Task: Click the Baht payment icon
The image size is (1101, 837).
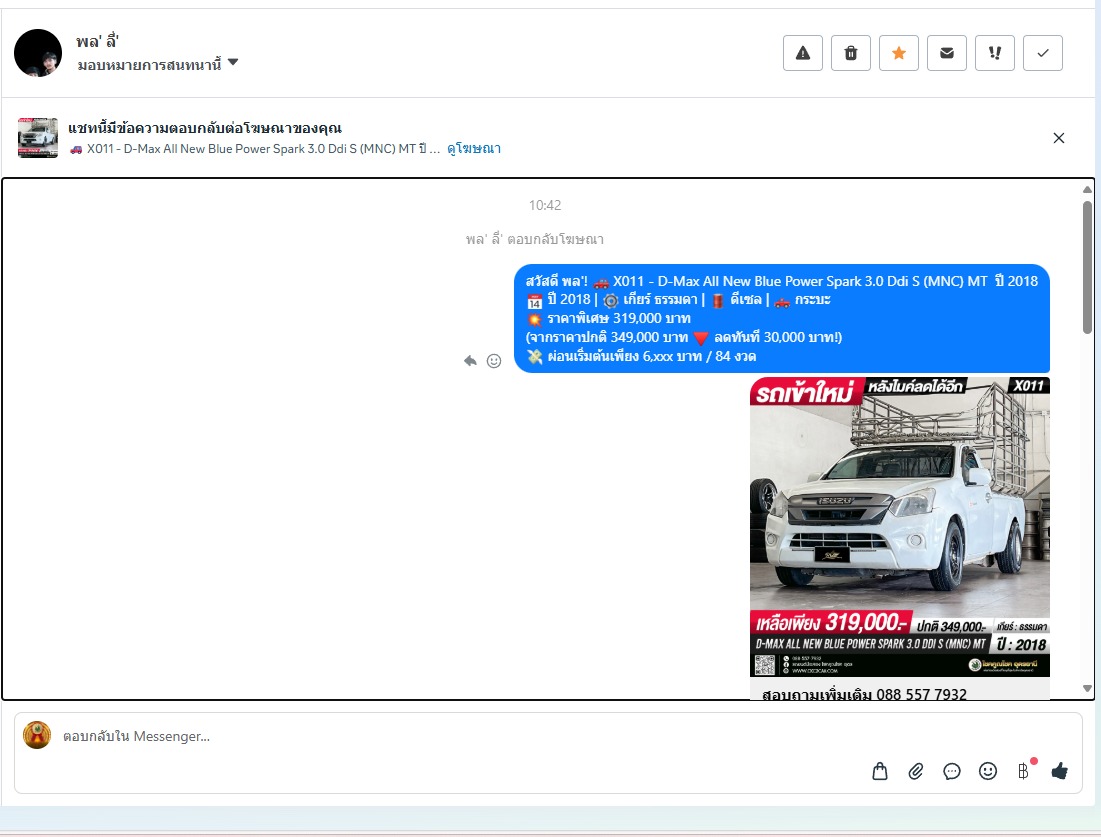Action: click(1023, 771)
